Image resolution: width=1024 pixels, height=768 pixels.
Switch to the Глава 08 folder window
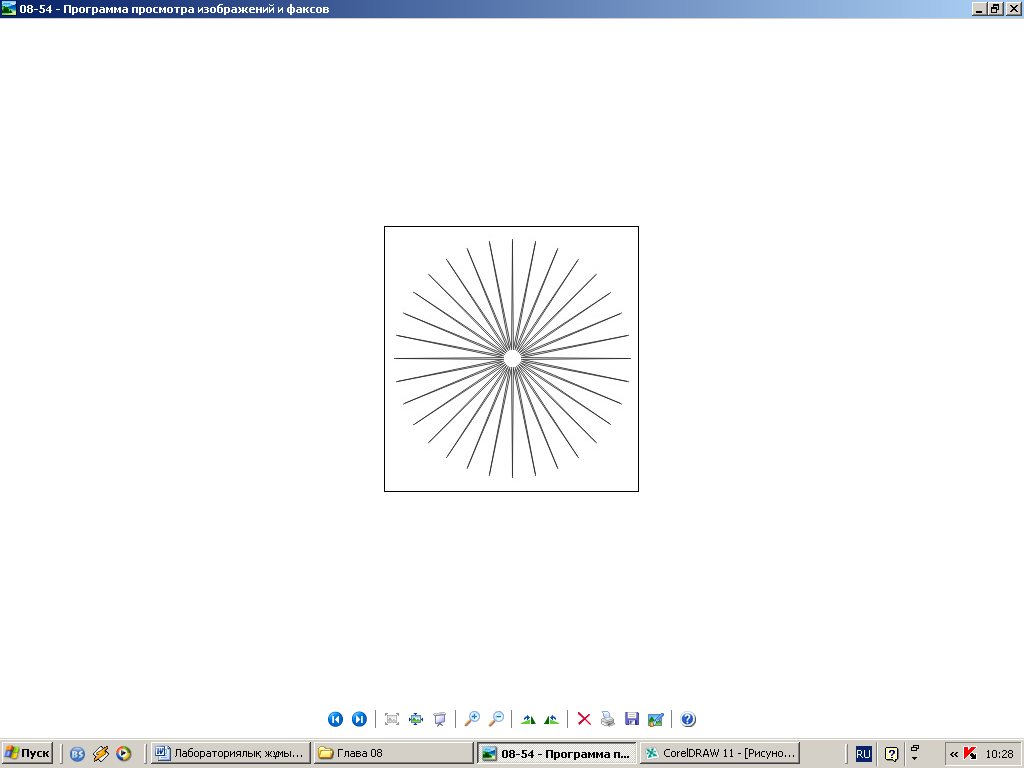point(393,753)
